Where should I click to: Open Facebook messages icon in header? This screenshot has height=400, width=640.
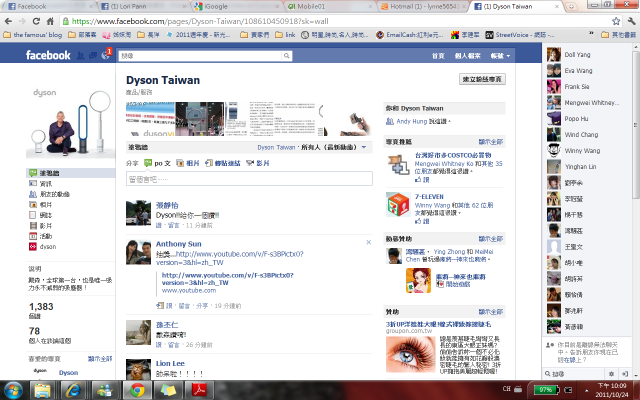[x=93, y=55]
